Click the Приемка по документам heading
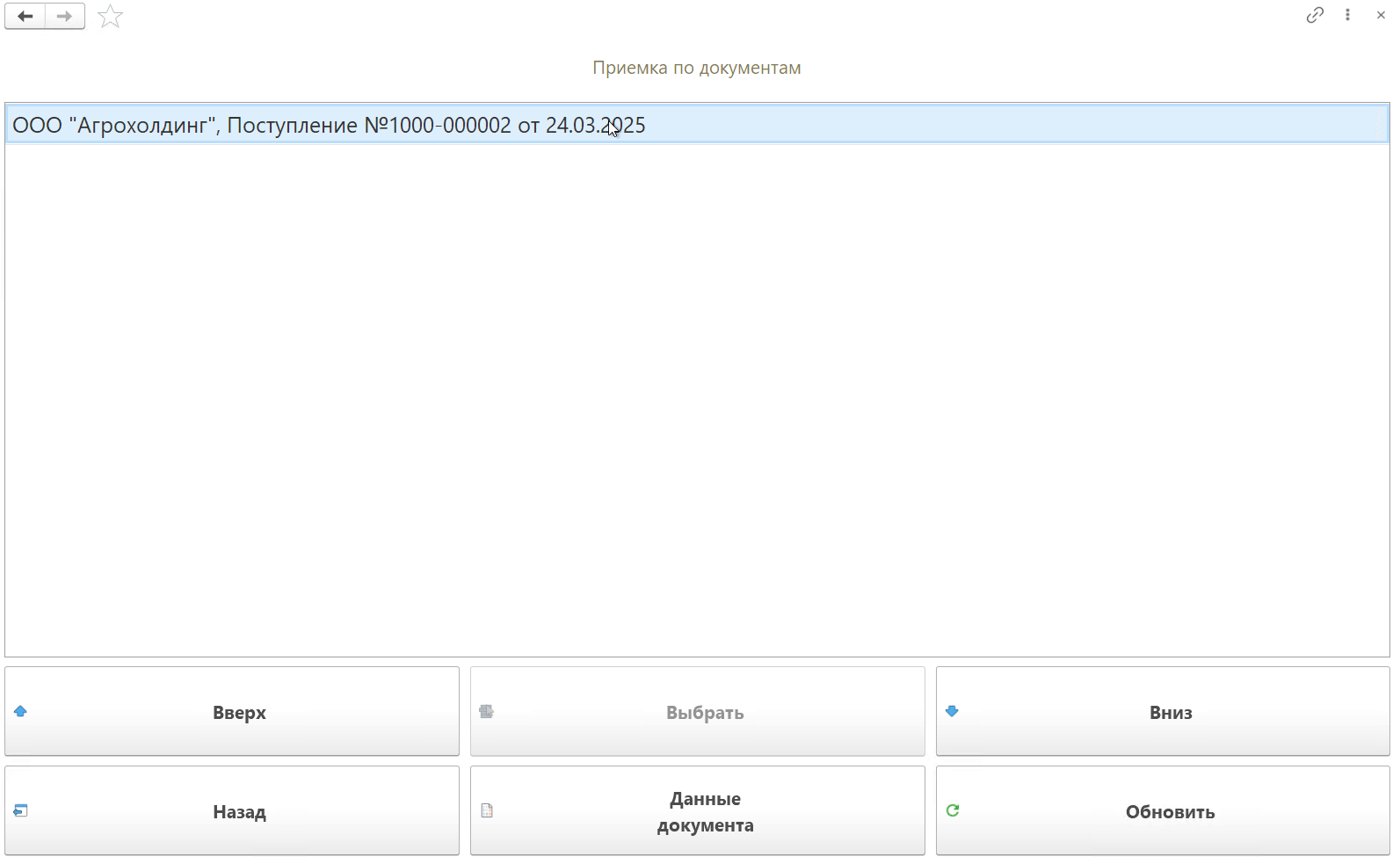Viewport: 1400px width, 864px height. click(x=696, y=68)
